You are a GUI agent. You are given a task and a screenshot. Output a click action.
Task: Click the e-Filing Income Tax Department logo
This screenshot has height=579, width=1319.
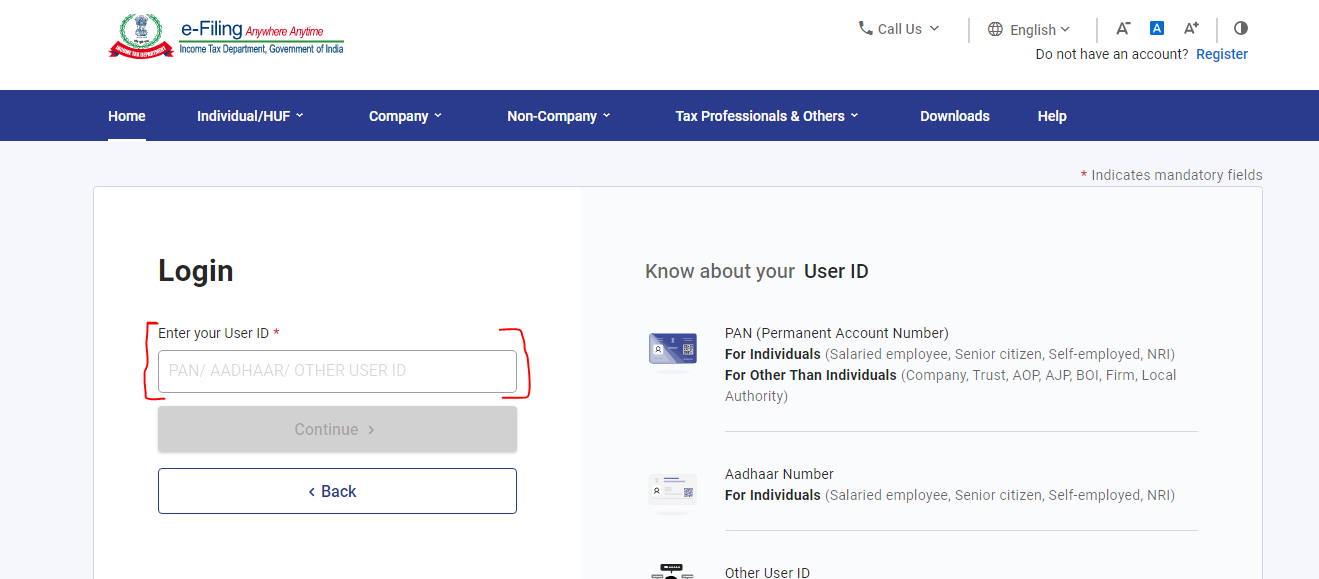225,37
